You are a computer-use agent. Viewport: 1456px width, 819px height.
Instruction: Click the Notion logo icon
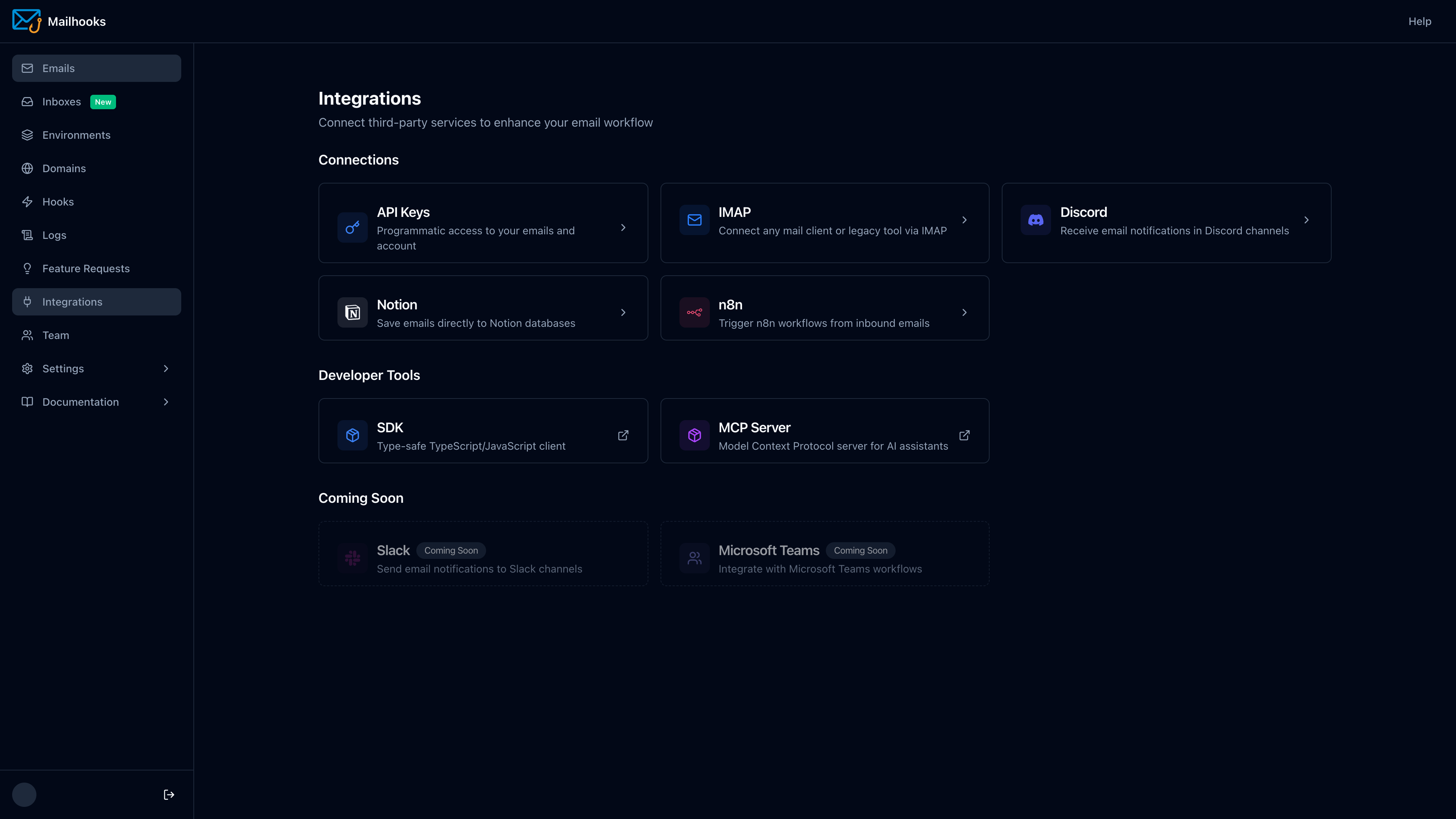click(x=353, y=312)
